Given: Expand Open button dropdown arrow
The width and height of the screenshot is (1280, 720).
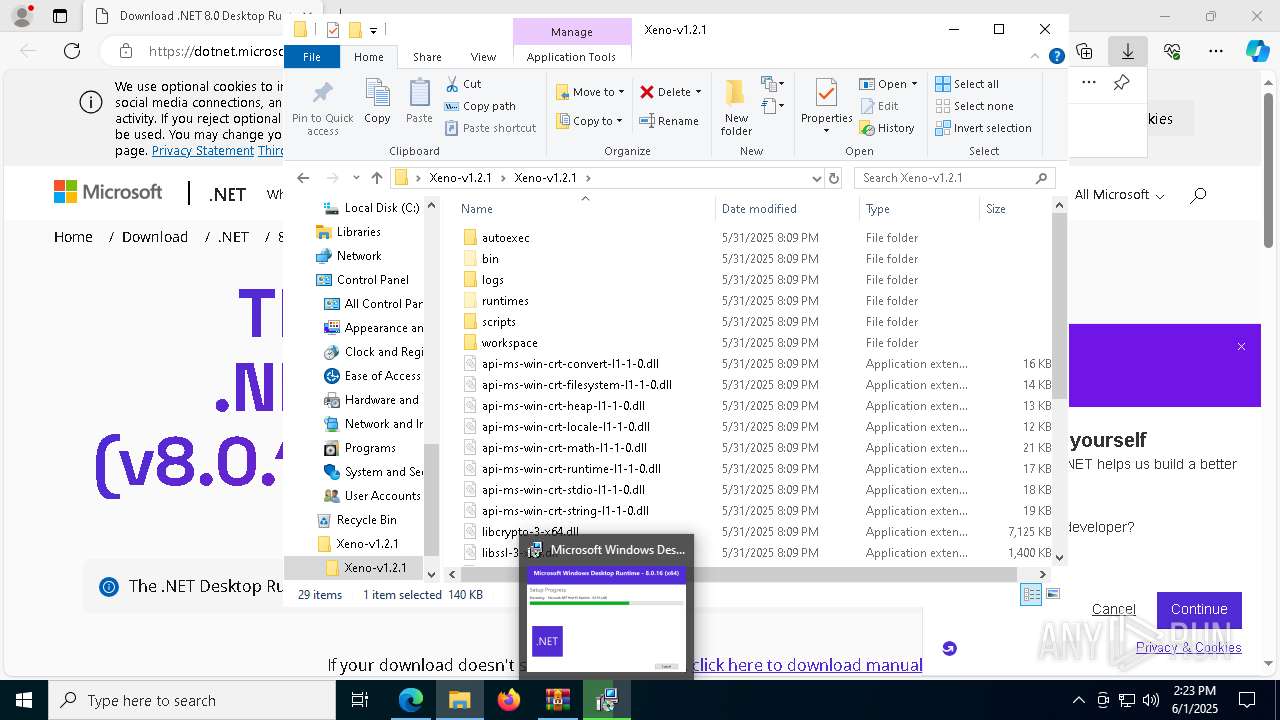Looking at the screenshot, I should pyautogui.click(x=914, y=84).
